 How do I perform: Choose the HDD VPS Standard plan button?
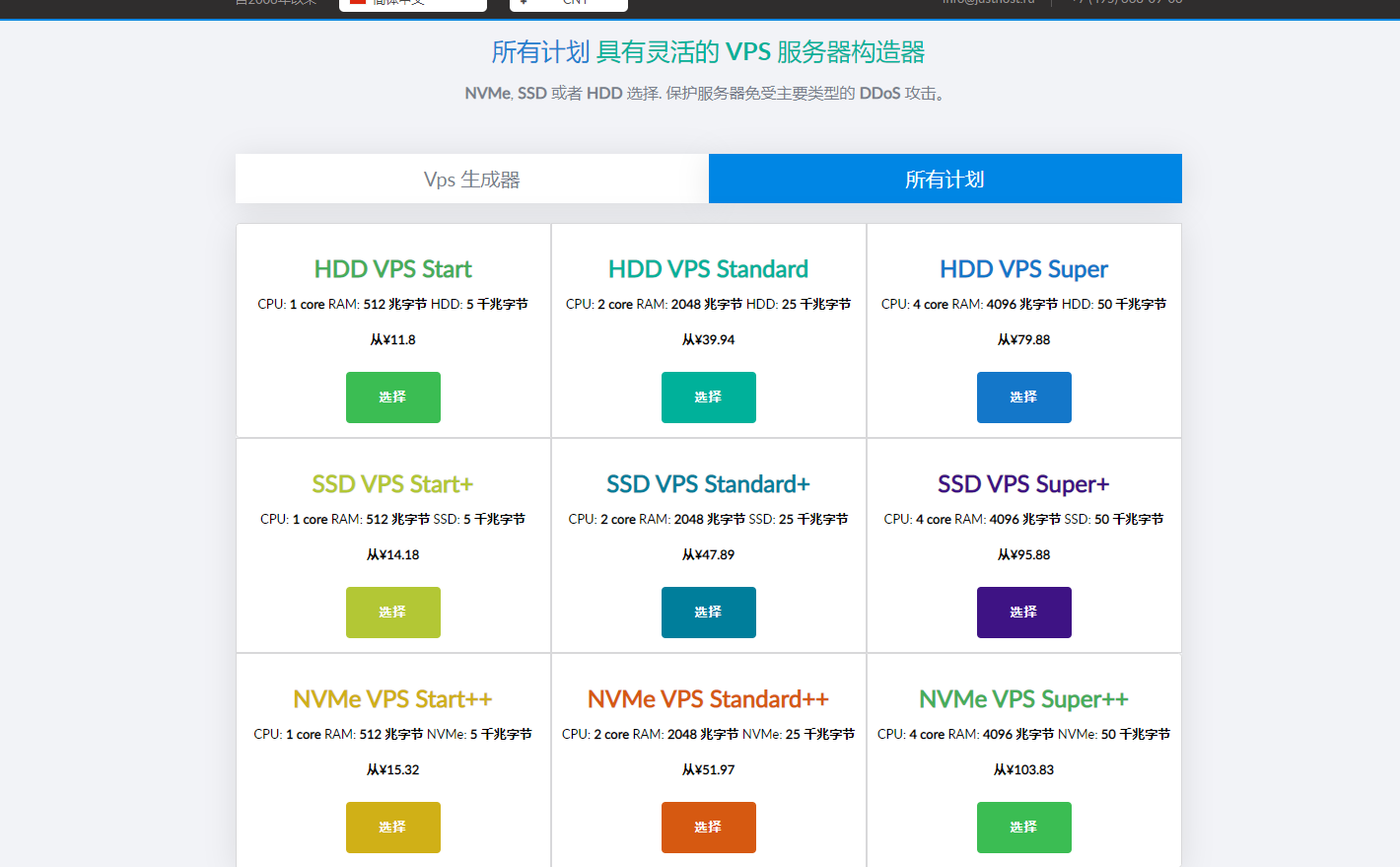pos(708,397)
